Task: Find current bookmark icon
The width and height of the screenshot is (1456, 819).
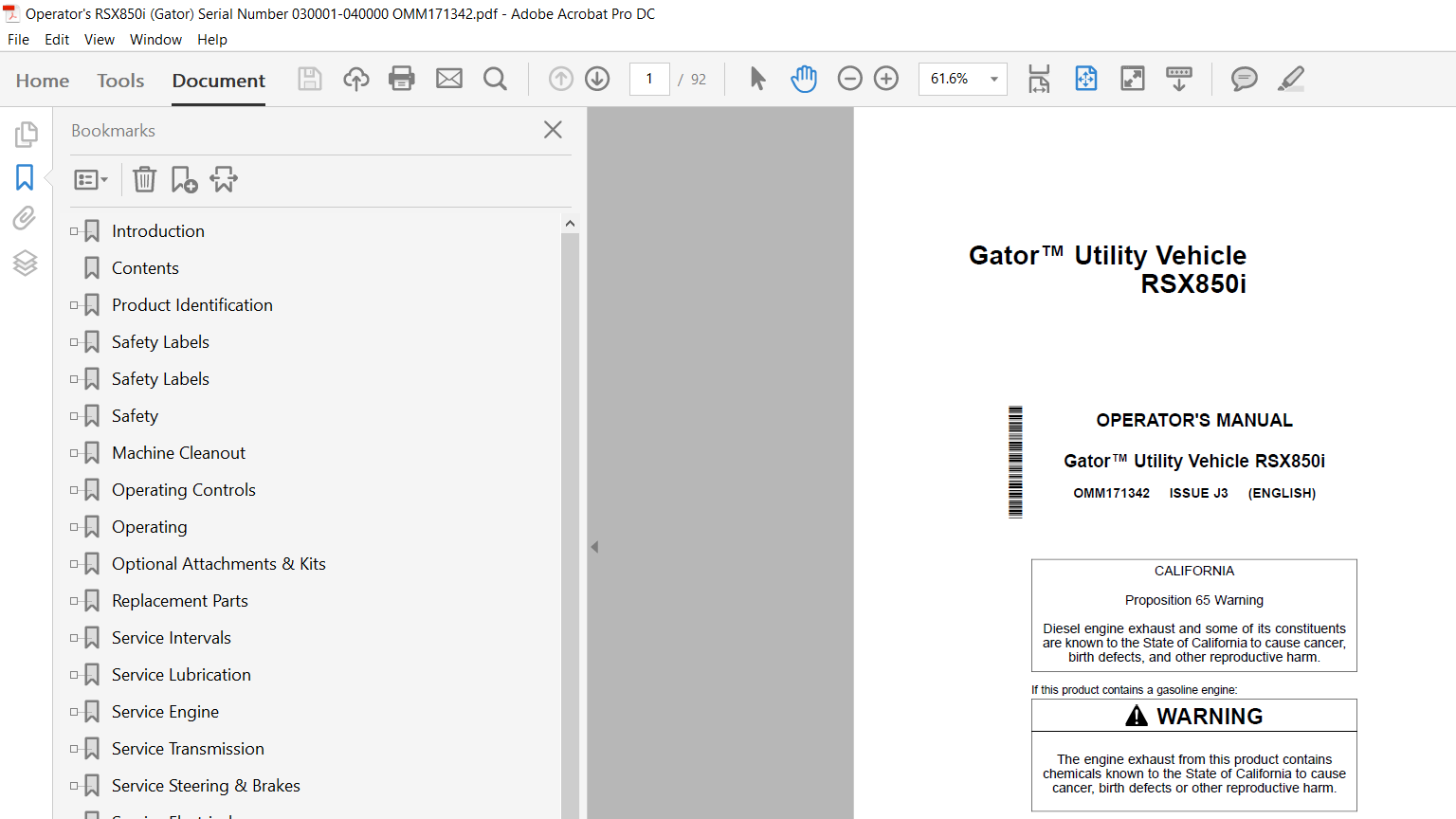Action: (x=224, y=179)
